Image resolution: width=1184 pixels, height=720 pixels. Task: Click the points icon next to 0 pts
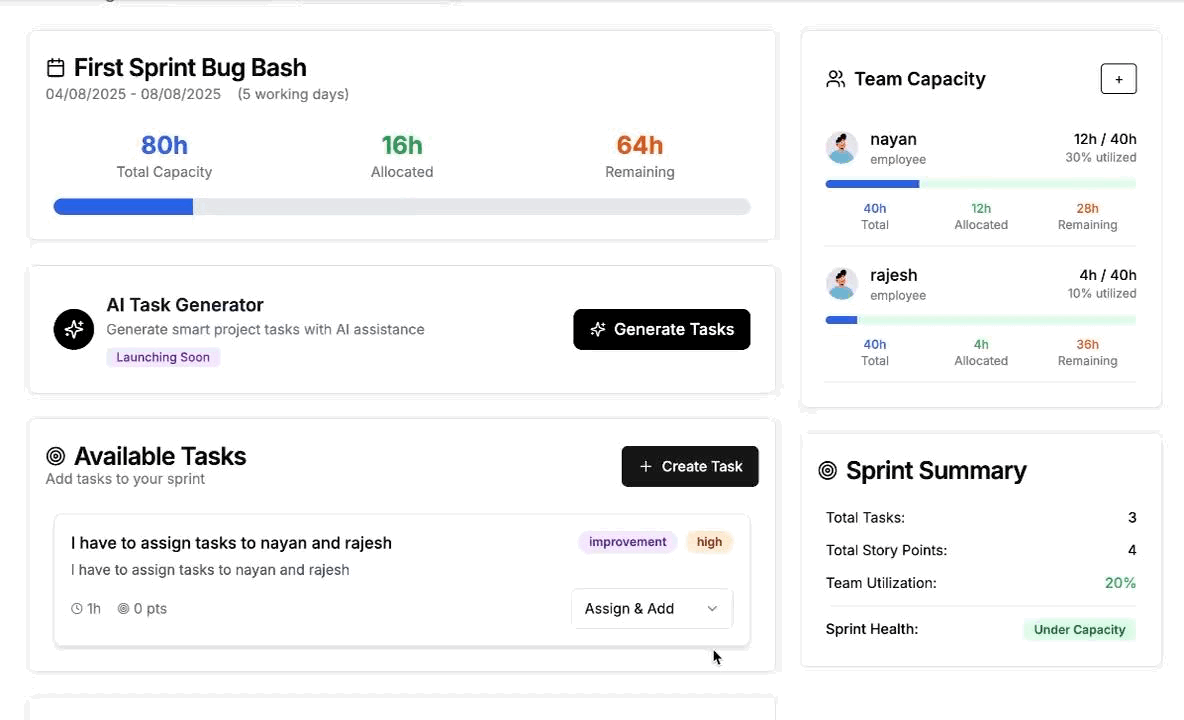pyautogui.click(x=123, y=608)
